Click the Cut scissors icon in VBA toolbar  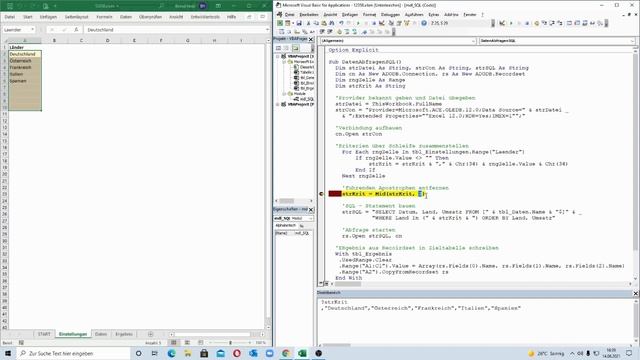[309, 23]
